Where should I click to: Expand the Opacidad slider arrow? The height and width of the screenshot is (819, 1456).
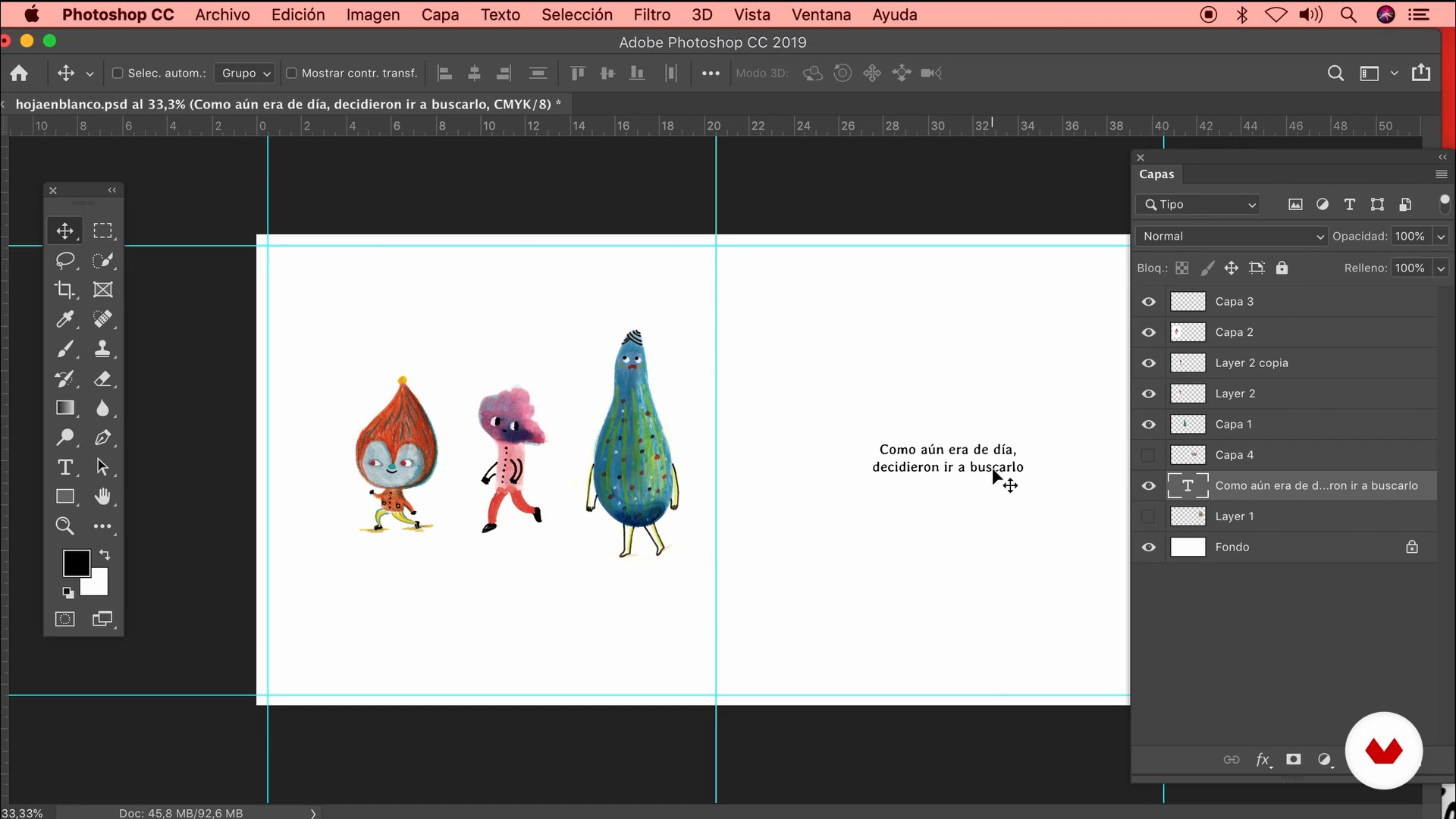point(1441,237)
